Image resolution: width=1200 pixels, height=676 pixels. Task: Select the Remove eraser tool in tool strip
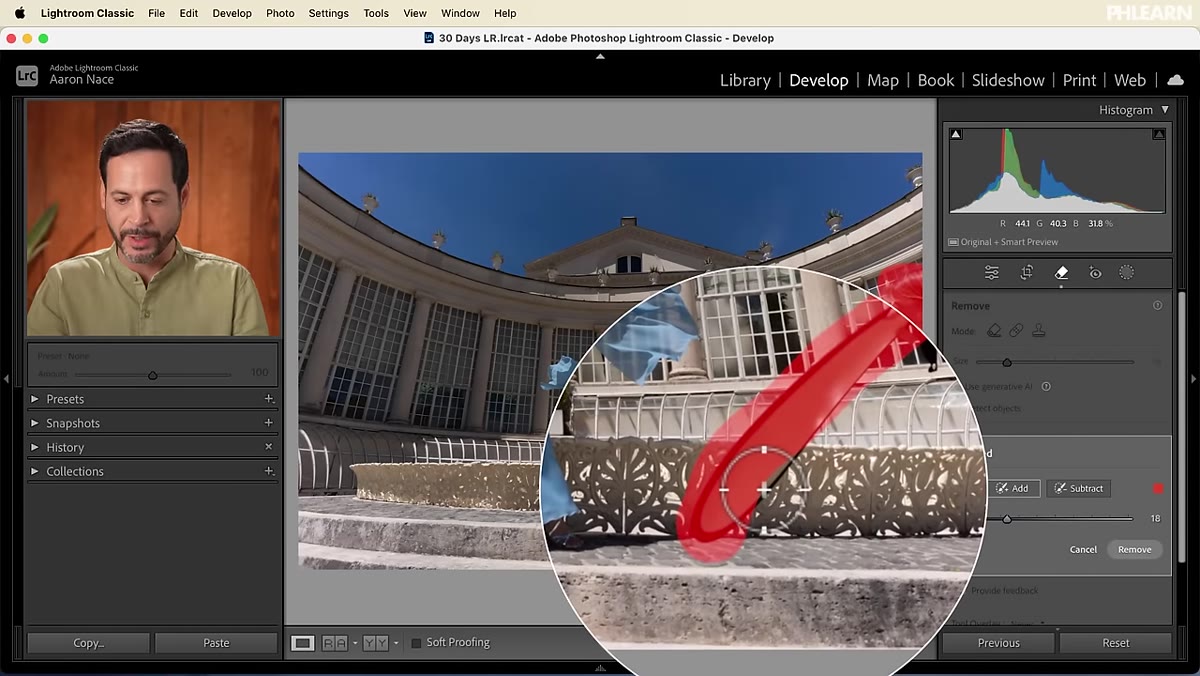(x=1061, y=272)
